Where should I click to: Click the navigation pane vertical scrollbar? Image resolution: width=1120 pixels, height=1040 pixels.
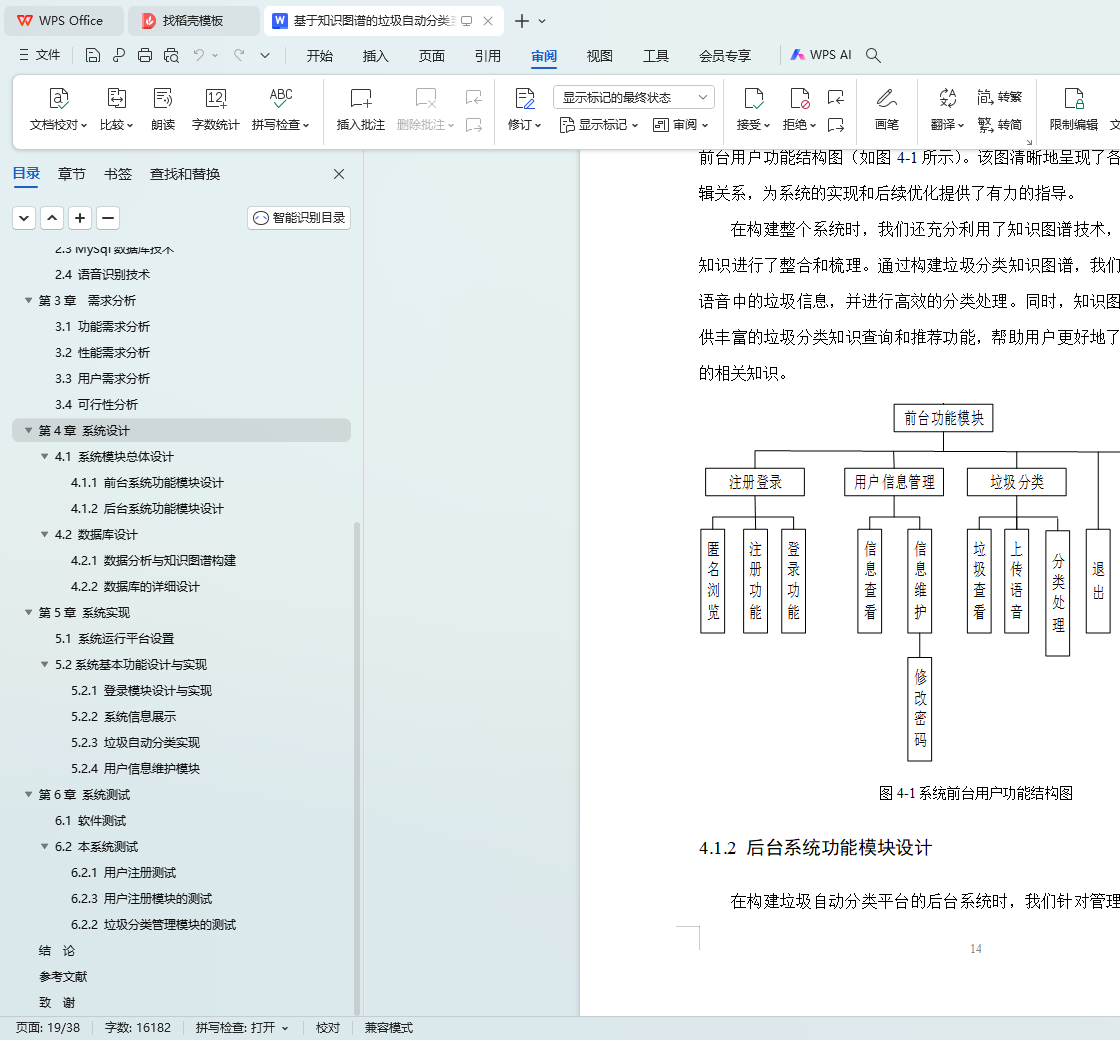[357, 768]
